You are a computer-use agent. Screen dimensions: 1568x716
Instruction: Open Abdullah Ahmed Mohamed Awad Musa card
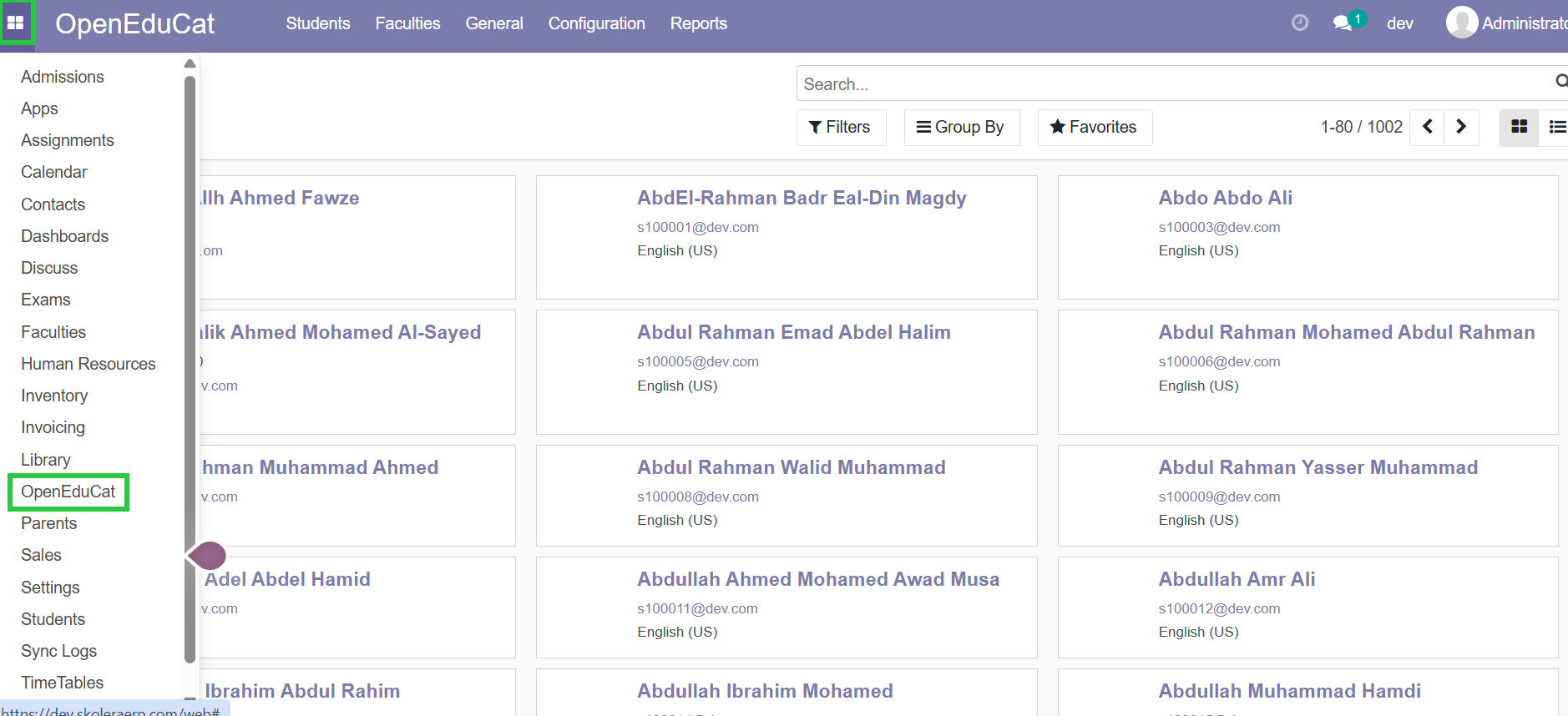pyautogui.click(x=787, y=608)
